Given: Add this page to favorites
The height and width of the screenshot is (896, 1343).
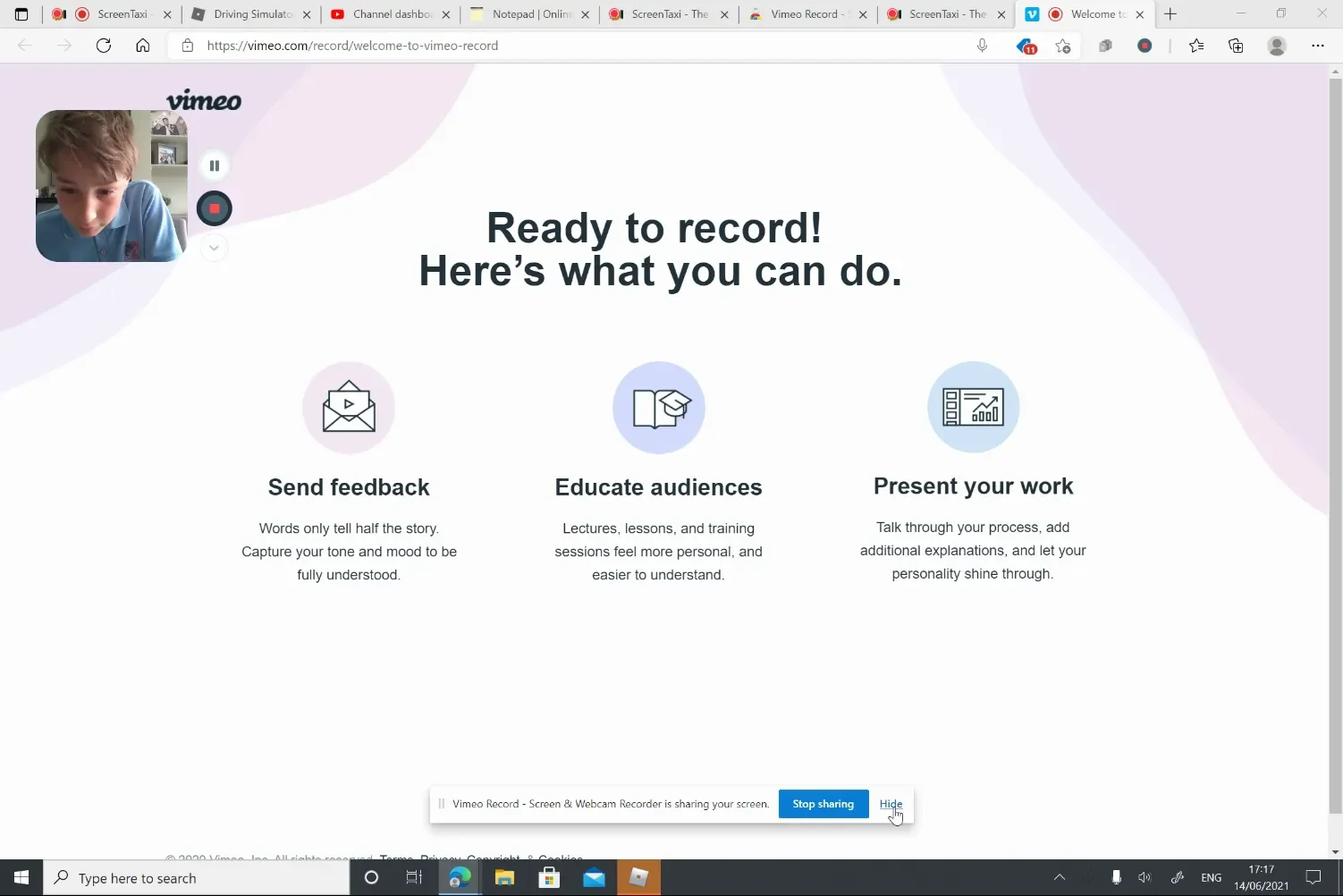Looking at the screenshot, I should [x=1063, y=46].
